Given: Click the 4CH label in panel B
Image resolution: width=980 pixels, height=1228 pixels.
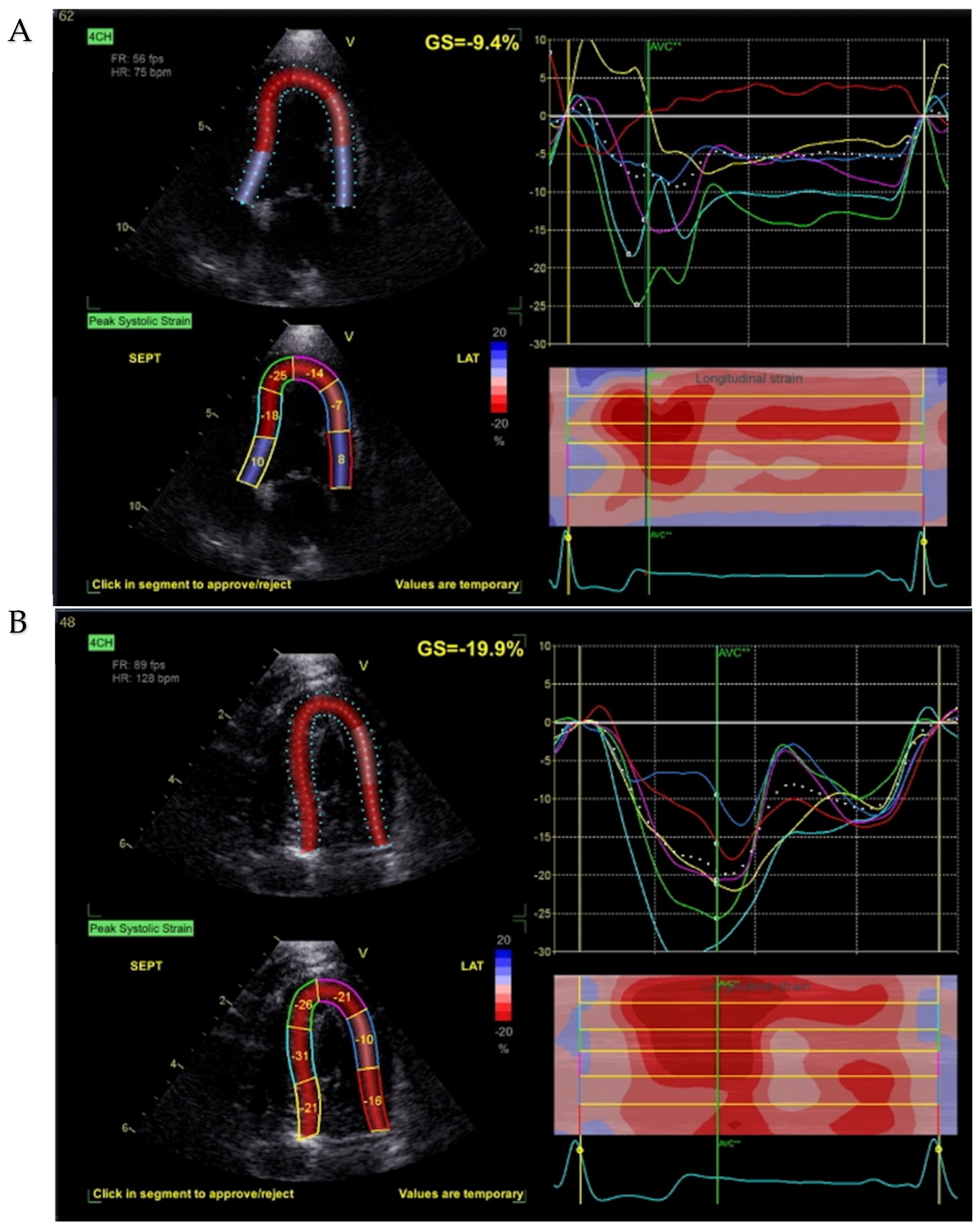Looking at the screenshot, I should (101, 642).
